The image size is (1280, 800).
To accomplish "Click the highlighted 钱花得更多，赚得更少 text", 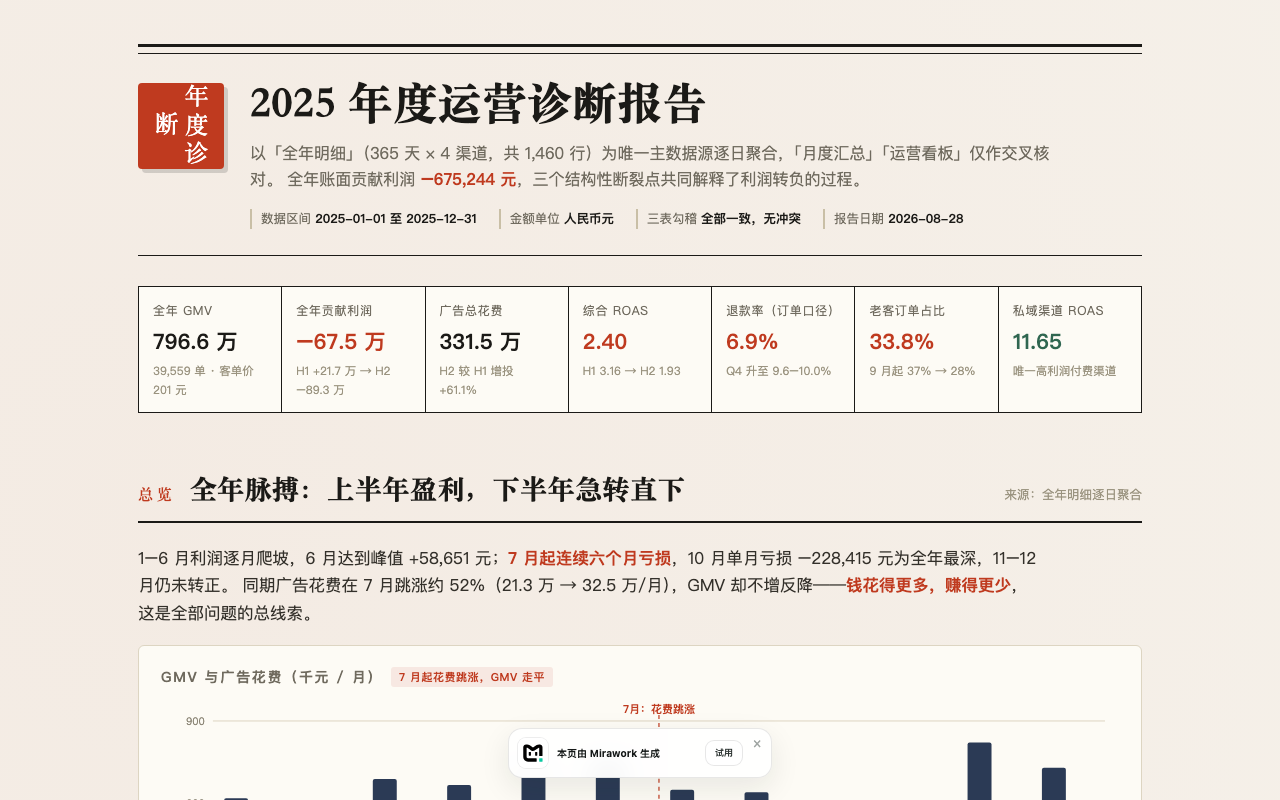I will (929, 585).
